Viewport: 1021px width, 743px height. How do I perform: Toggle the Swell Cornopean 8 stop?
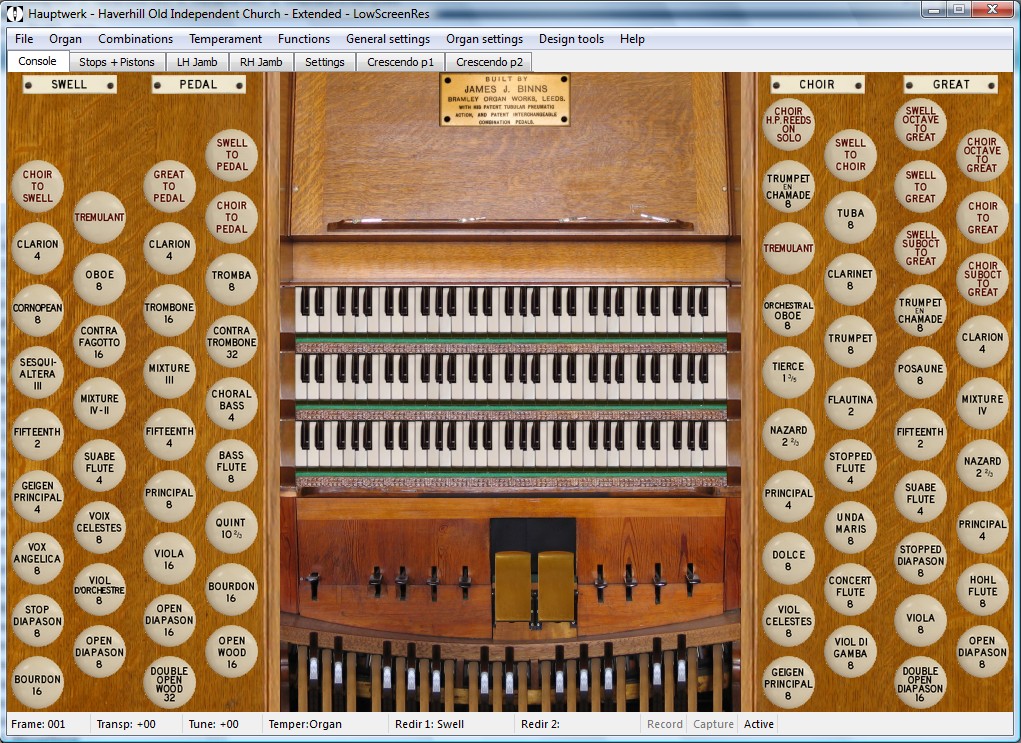tap(37, 311)
